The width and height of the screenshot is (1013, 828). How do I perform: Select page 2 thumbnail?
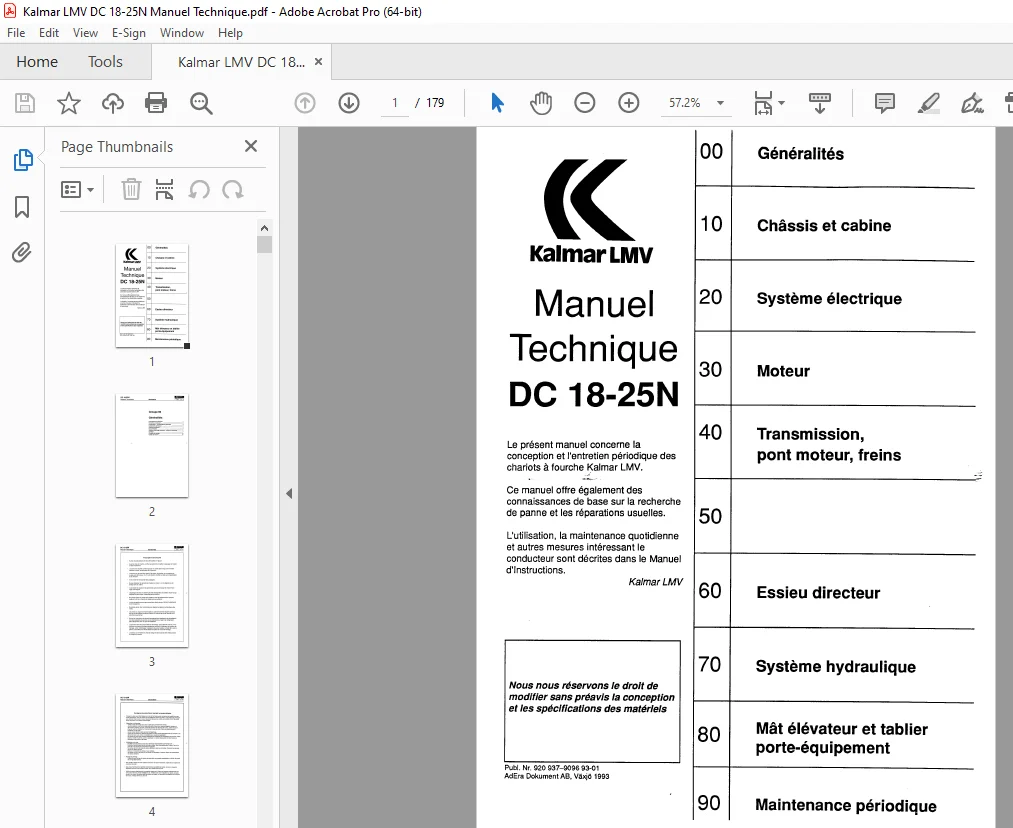[152, 446]
